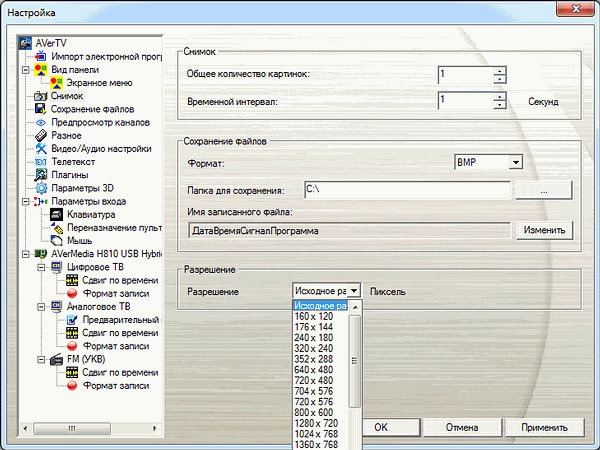Select Сдвиг по времени under FM (УКВ)
Image resolution: width=600 pixels, height=450 pixels.
(120, 372)
